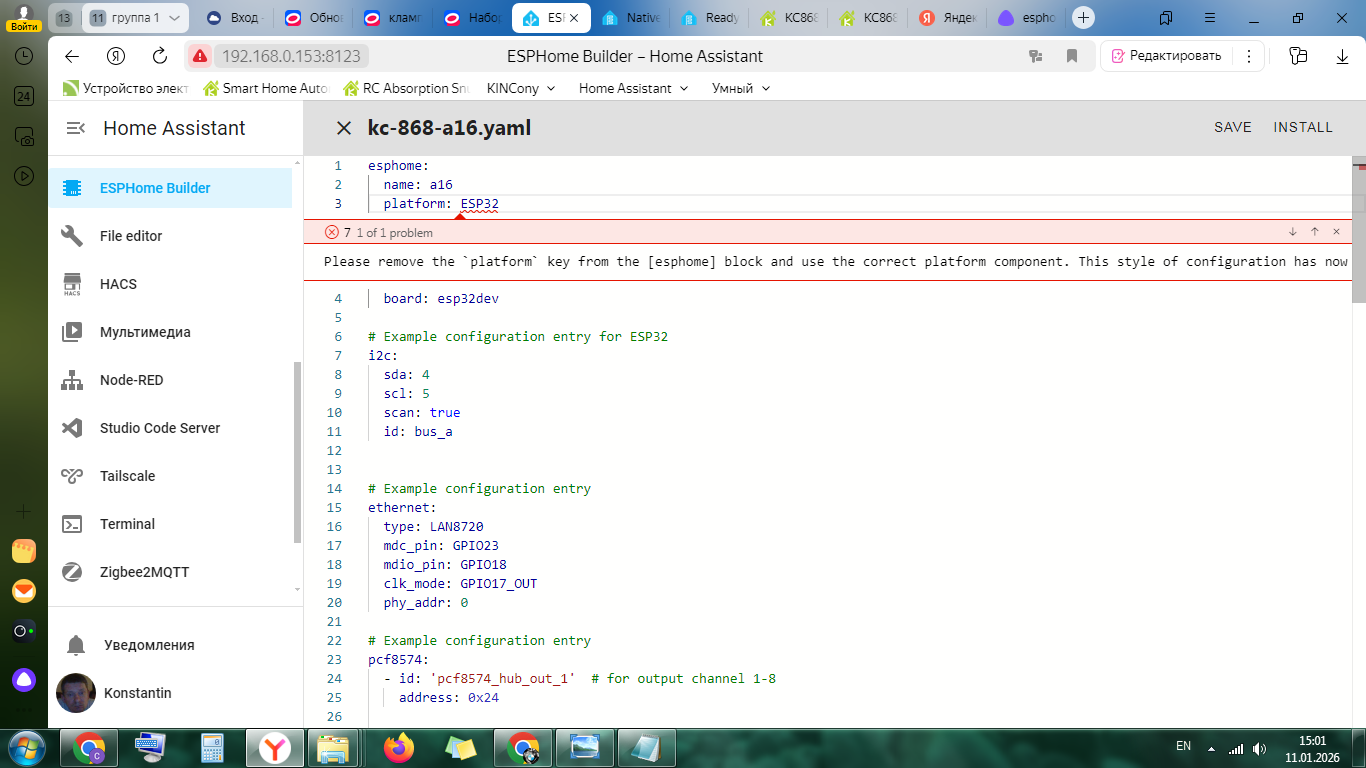Viewport: 1366px width, 768px height.
Task: Switch to the Native browser tab
Action: click(634, 18)
